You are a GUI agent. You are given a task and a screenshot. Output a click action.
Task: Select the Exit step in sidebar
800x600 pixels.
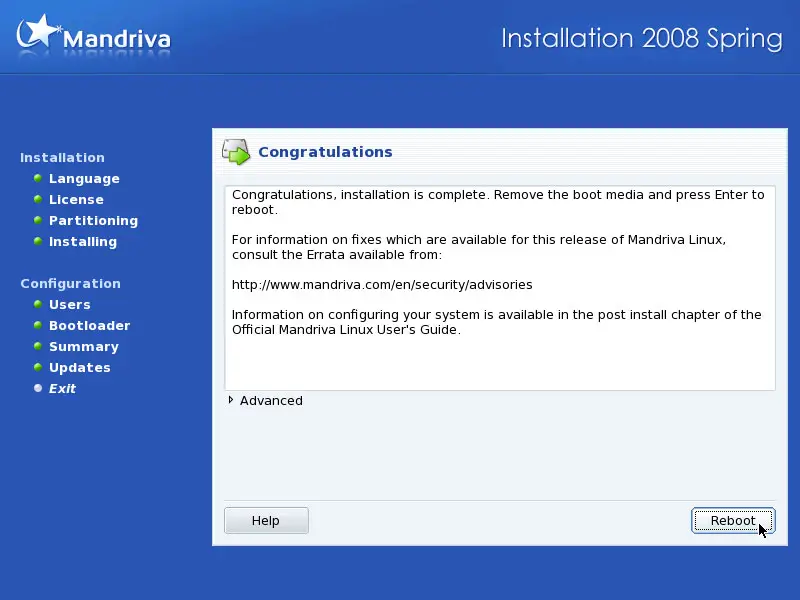(62, 388)
